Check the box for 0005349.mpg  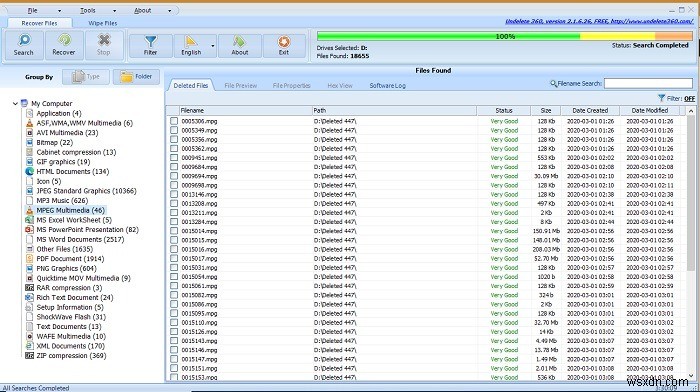[174, 130]
